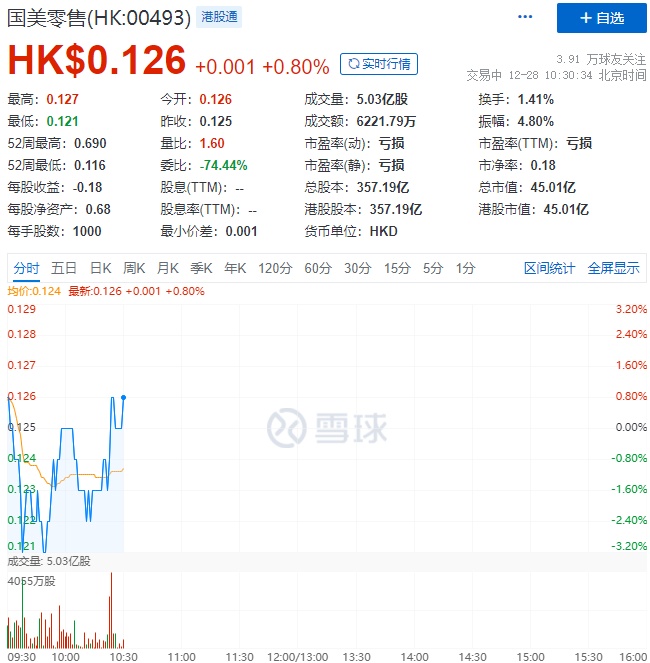Click the 昨收 value 0.125

click(x=216, y=121)
